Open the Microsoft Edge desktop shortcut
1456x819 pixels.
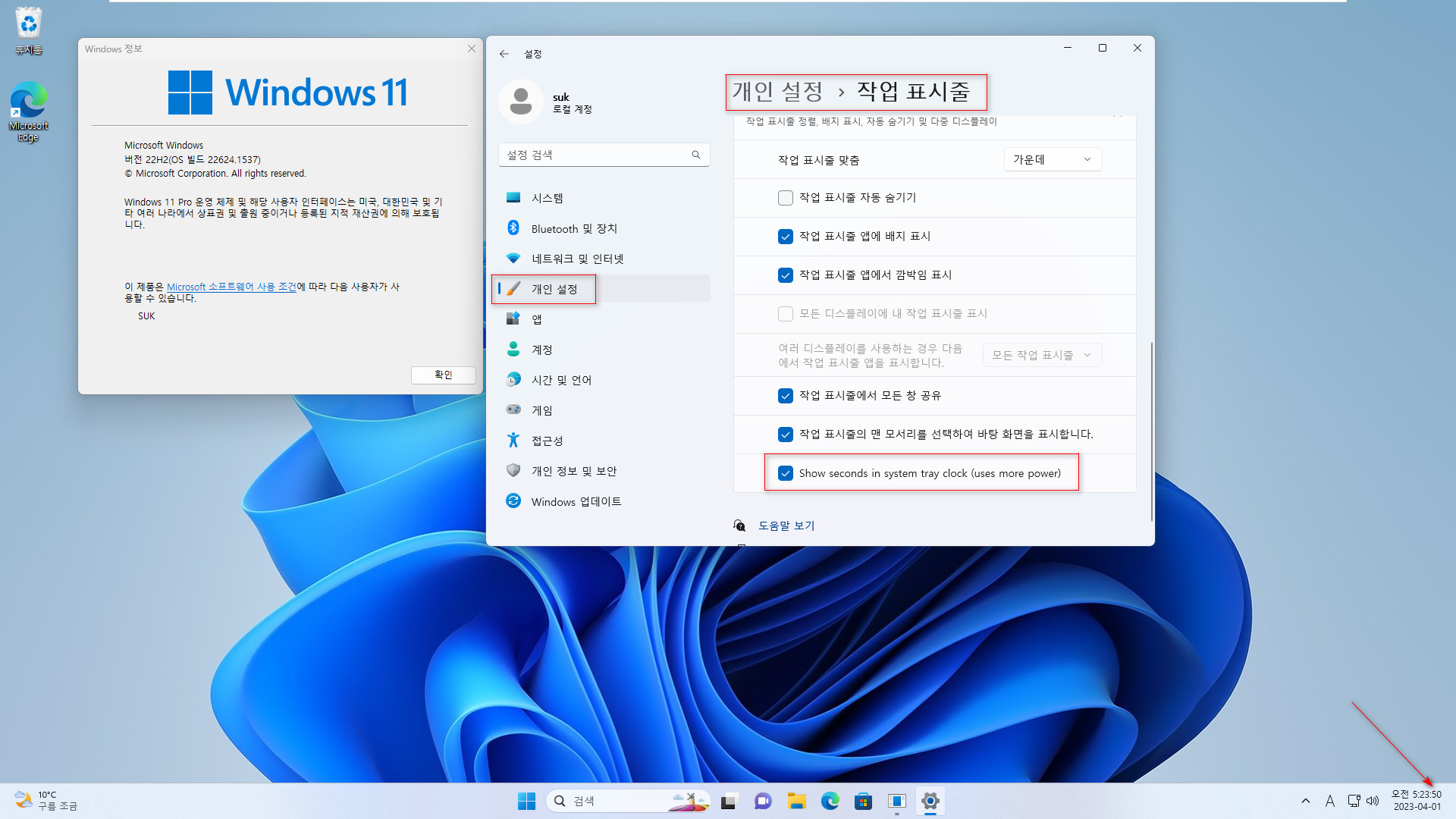(28, 111)
